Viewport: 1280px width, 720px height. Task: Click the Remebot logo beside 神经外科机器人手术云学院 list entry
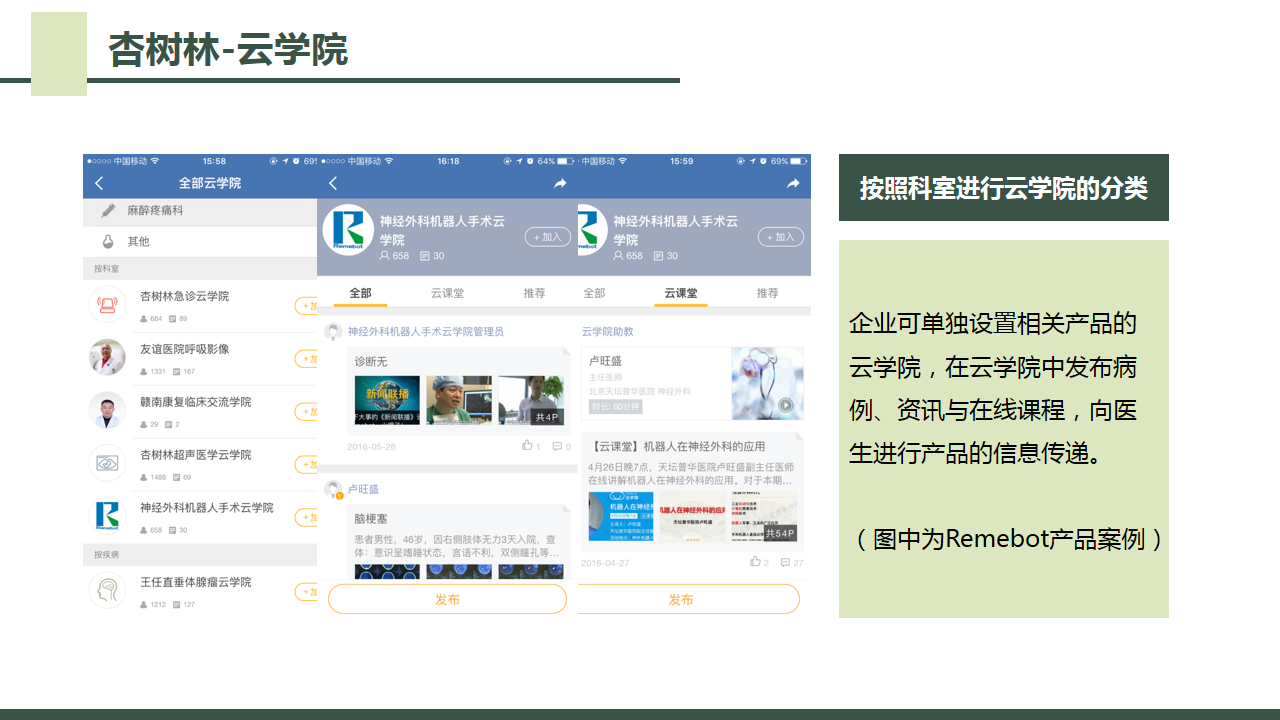[x=107, y=515]
